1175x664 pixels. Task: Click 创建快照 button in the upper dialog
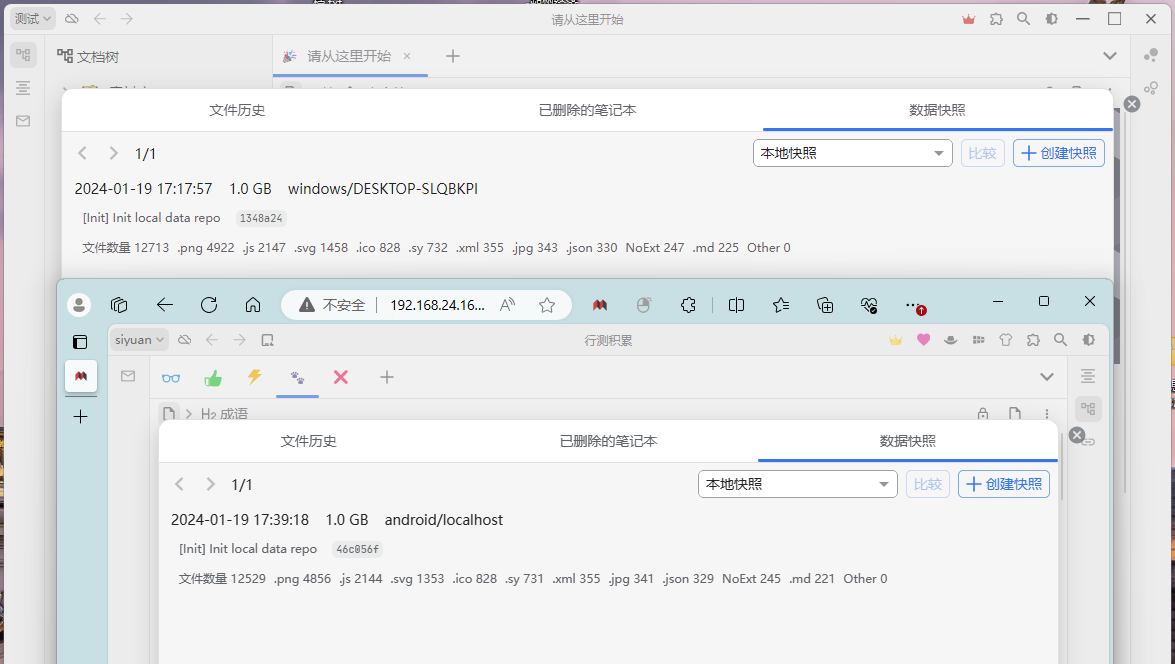click(x=1059, y=153)
